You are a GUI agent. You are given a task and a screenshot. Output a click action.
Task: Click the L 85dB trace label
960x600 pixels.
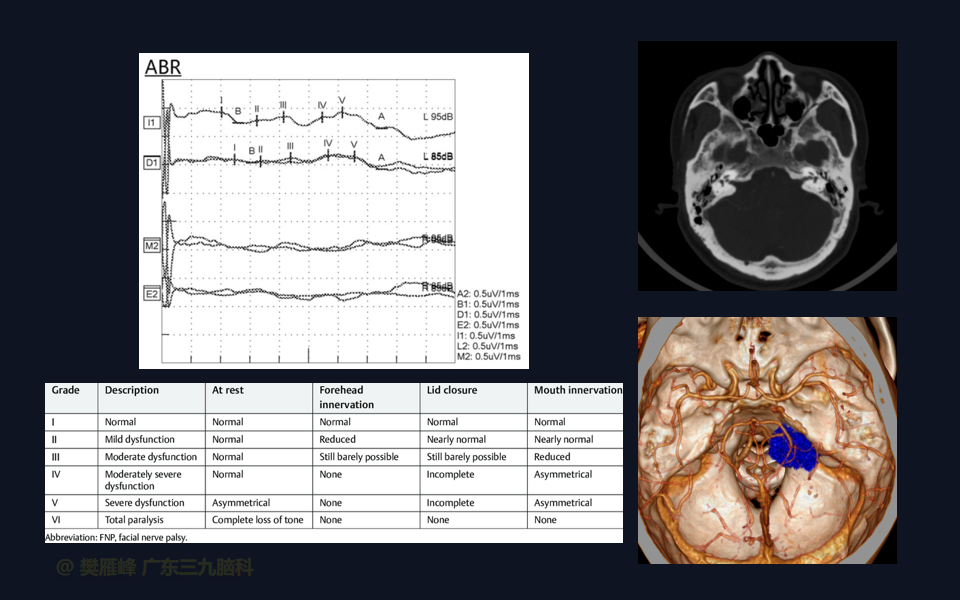pos(437,157)
